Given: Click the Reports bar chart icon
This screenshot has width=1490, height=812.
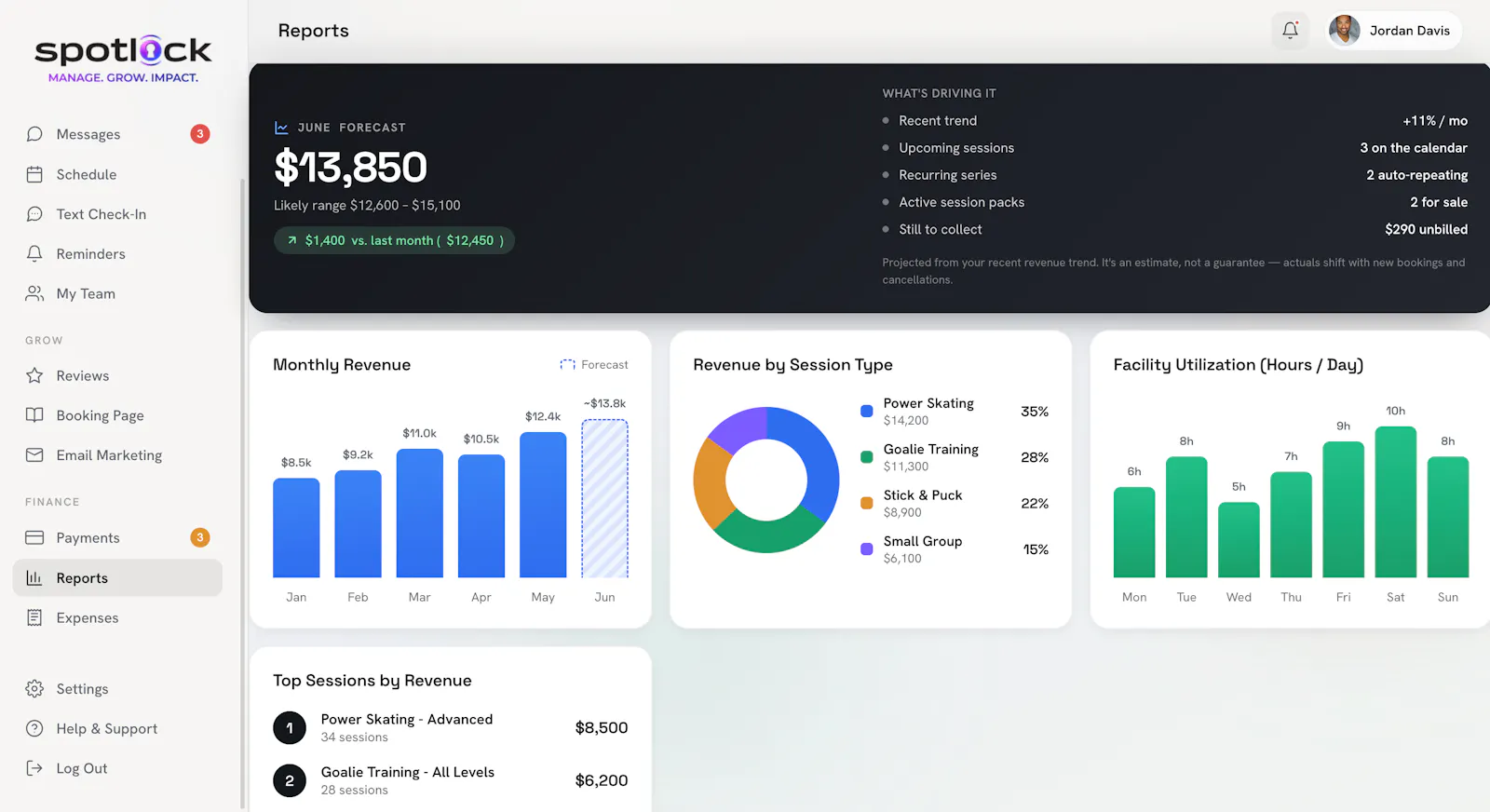Looking at the screenshot, I should click(34, 577).
